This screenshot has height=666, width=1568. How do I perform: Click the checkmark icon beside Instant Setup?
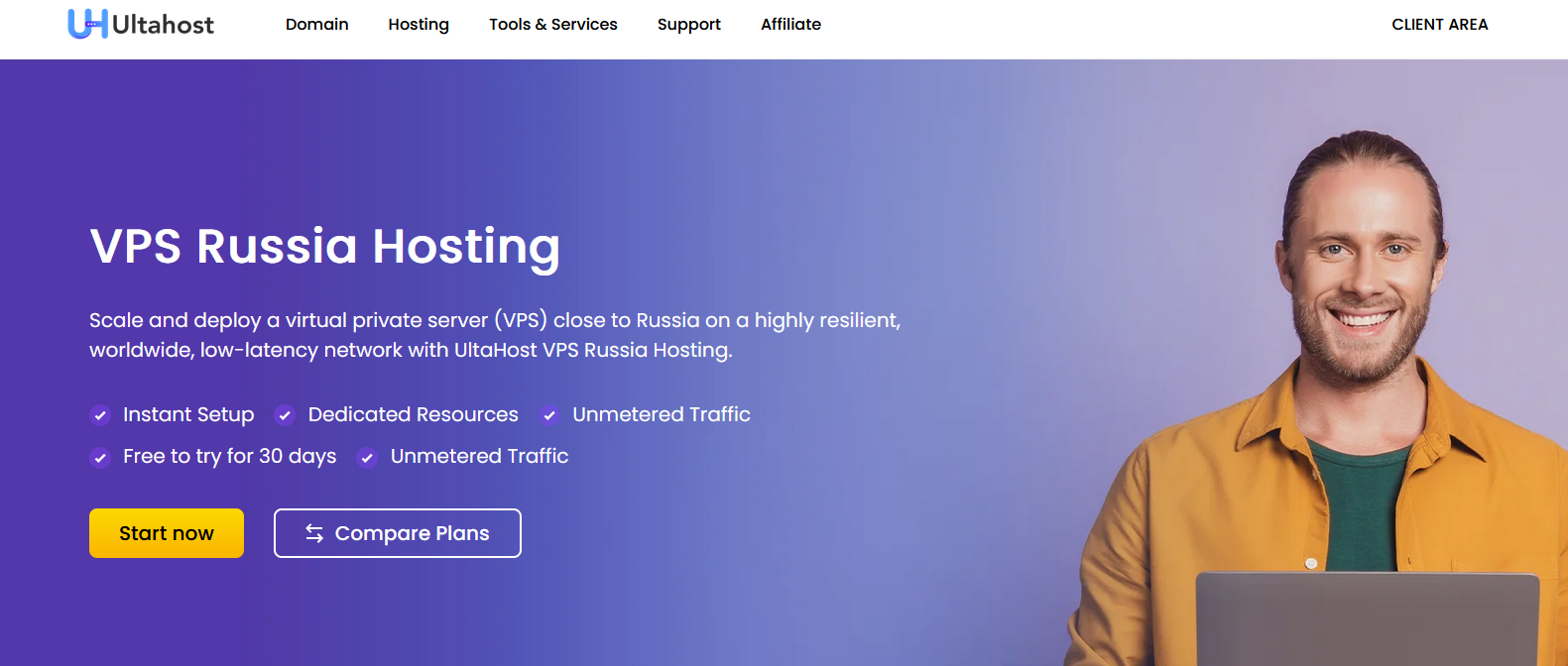(100, 415)
